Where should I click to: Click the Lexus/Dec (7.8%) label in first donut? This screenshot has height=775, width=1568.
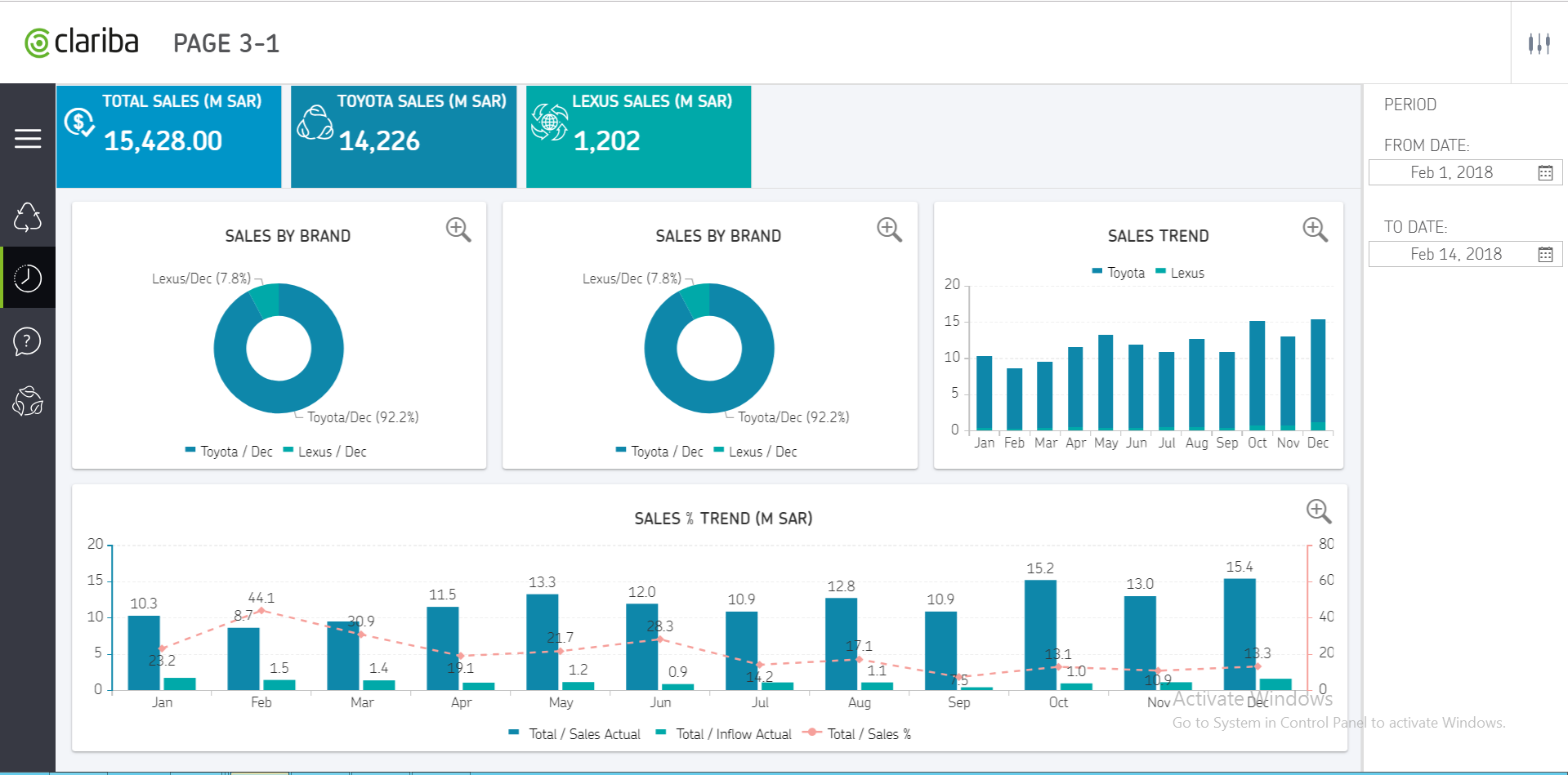(201, 278)
